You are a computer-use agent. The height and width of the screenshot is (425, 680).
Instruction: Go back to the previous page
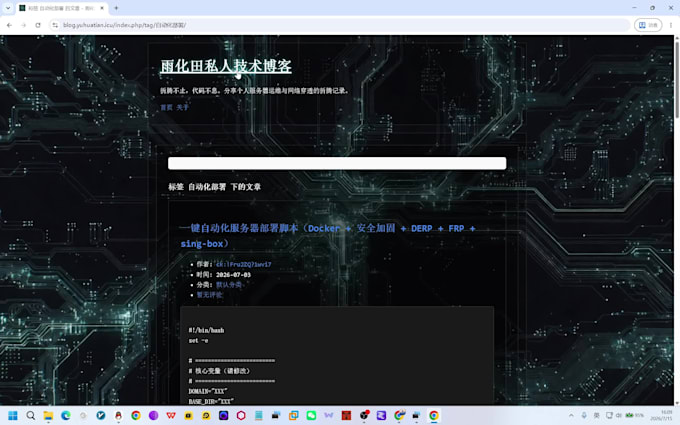(9, 25)
